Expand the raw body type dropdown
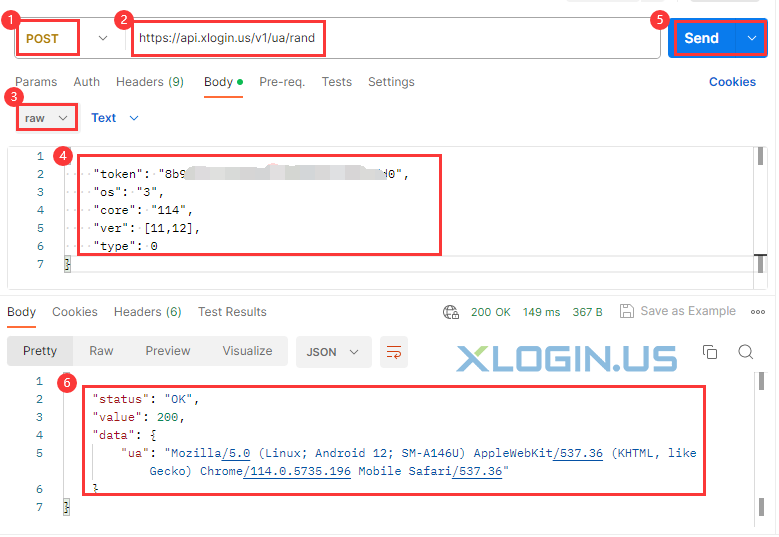Screen dimensions: 779x537 coord(46,118)
